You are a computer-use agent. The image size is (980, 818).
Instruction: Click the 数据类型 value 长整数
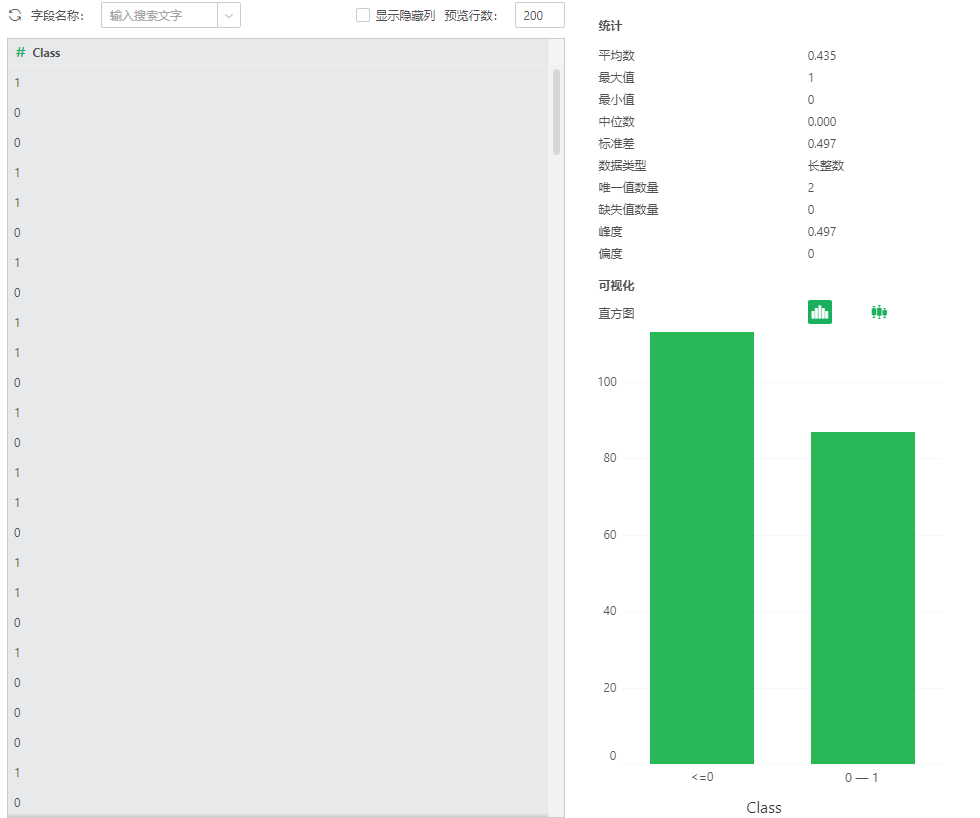[825, 166]
